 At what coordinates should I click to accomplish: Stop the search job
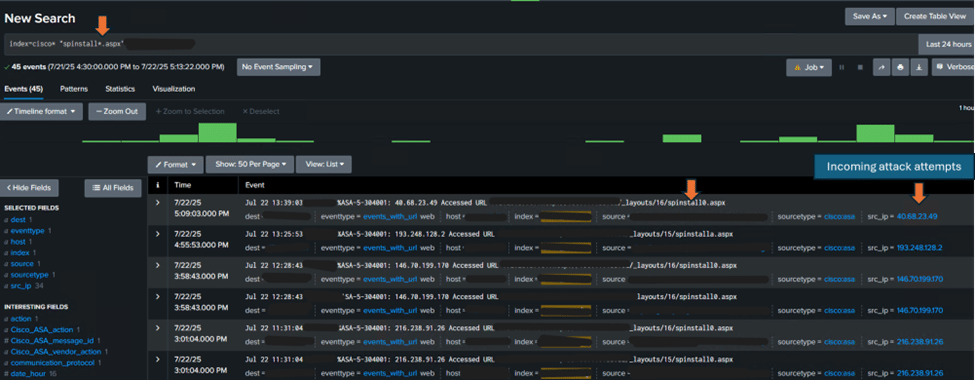click(x=860, y=67)
